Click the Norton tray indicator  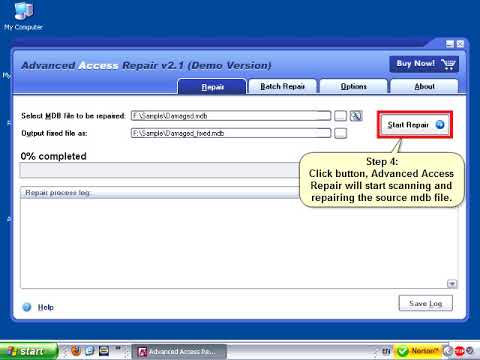click(418, 351)
